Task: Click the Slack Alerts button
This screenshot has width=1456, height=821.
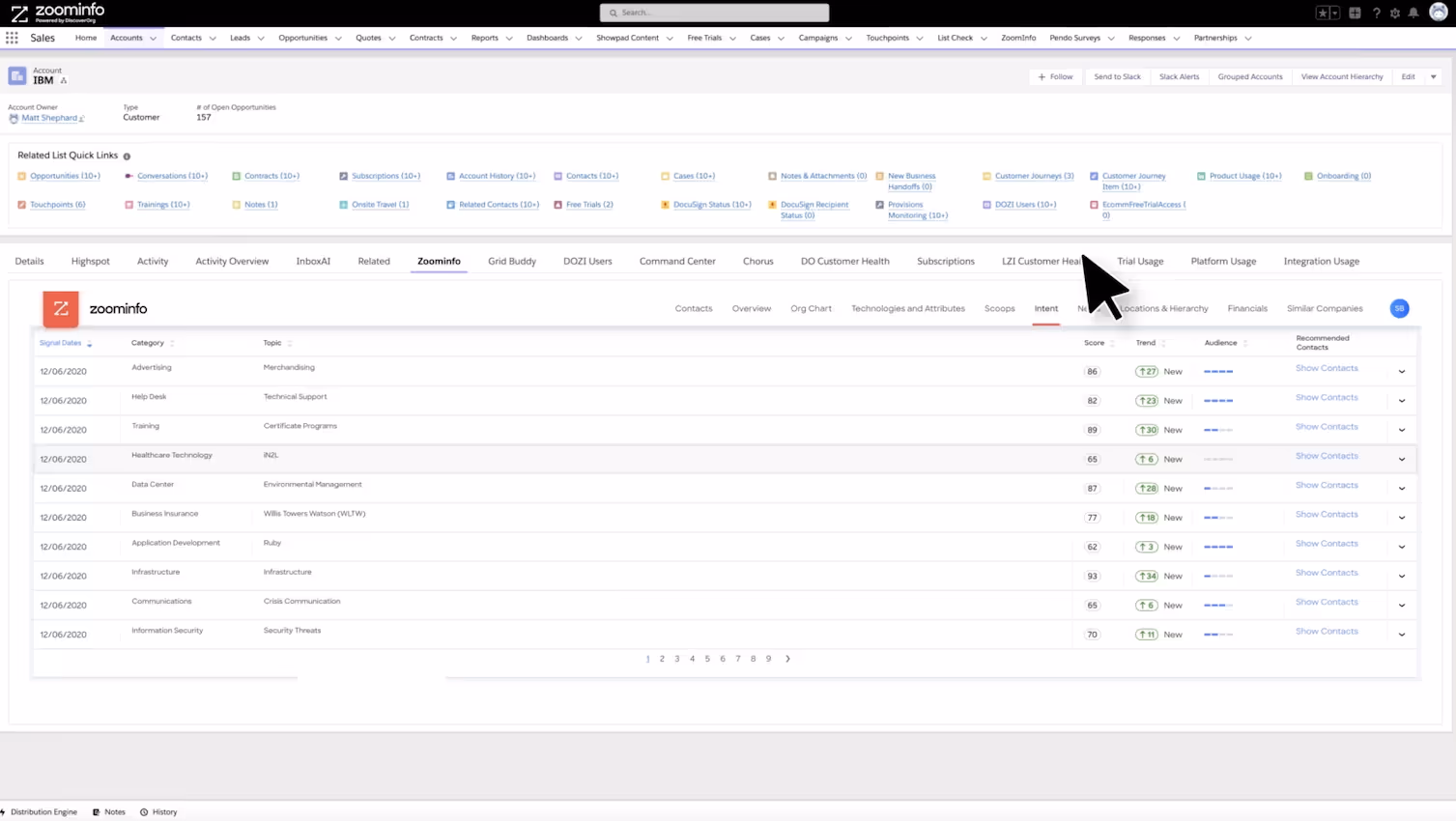Action: (1179, 76)
